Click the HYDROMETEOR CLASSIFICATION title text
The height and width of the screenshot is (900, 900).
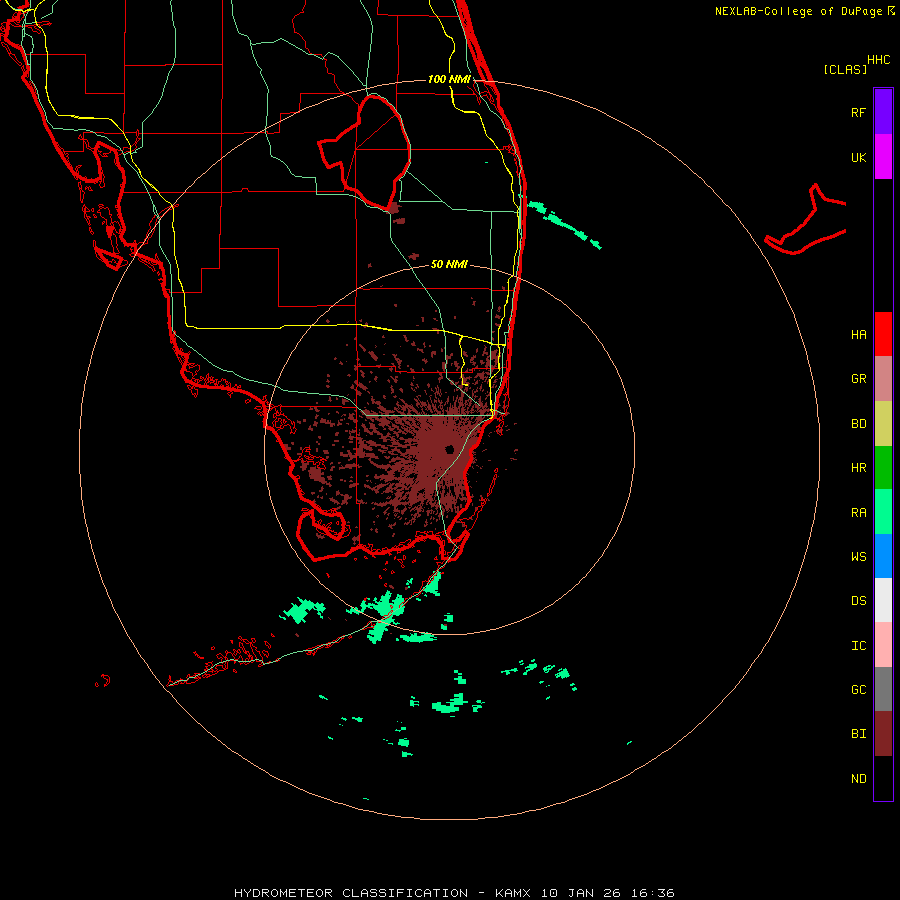(351, 893)
